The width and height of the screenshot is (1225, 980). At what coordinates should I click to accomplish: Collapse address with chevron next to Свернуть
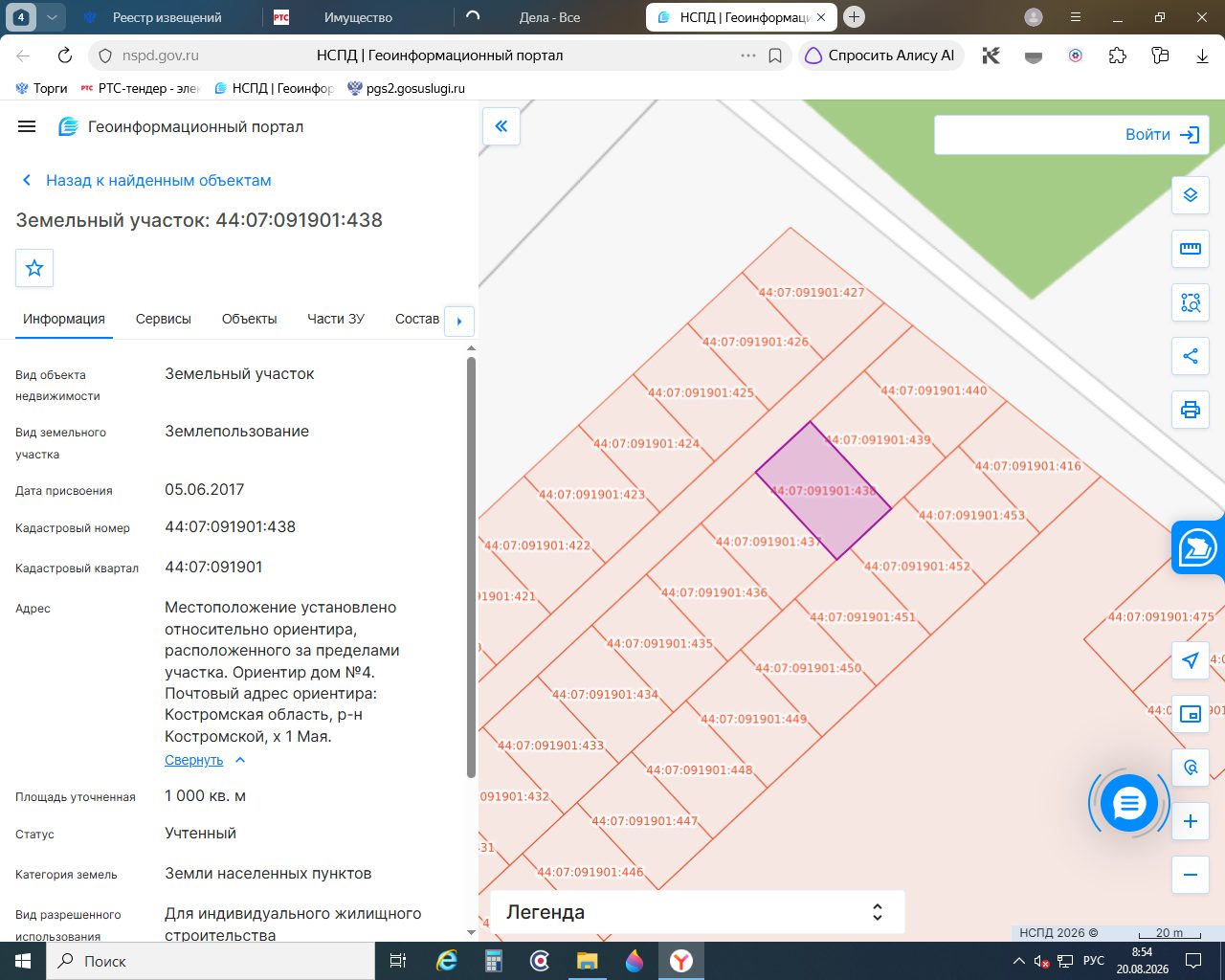[x=240, y=760]
